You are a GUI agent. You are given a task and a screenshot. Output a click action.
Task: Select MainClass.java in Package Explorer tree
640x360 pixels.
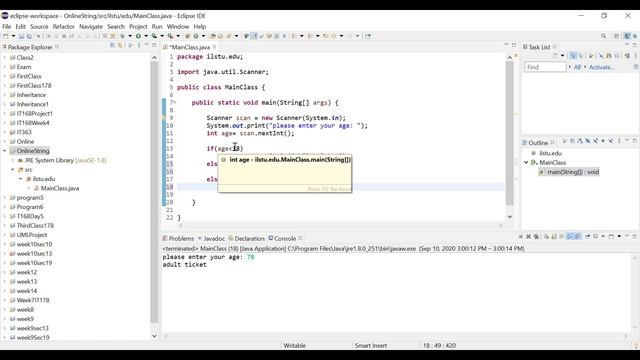coord(60,188)
